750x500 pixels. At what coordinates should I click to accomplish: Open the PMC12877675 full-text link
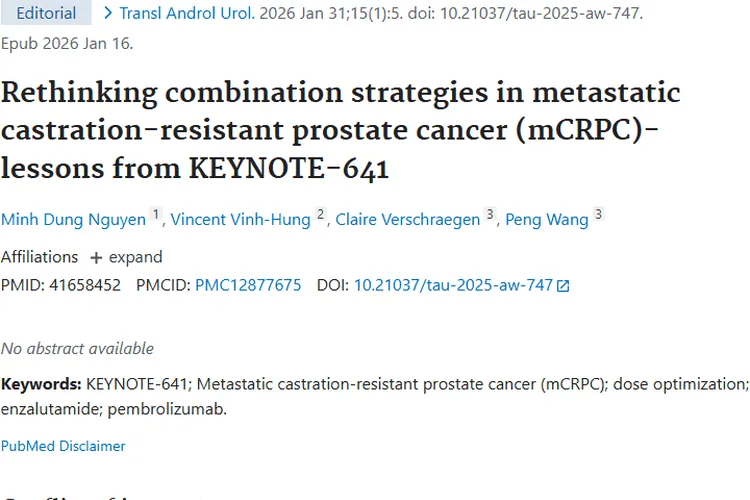point(248,285)
